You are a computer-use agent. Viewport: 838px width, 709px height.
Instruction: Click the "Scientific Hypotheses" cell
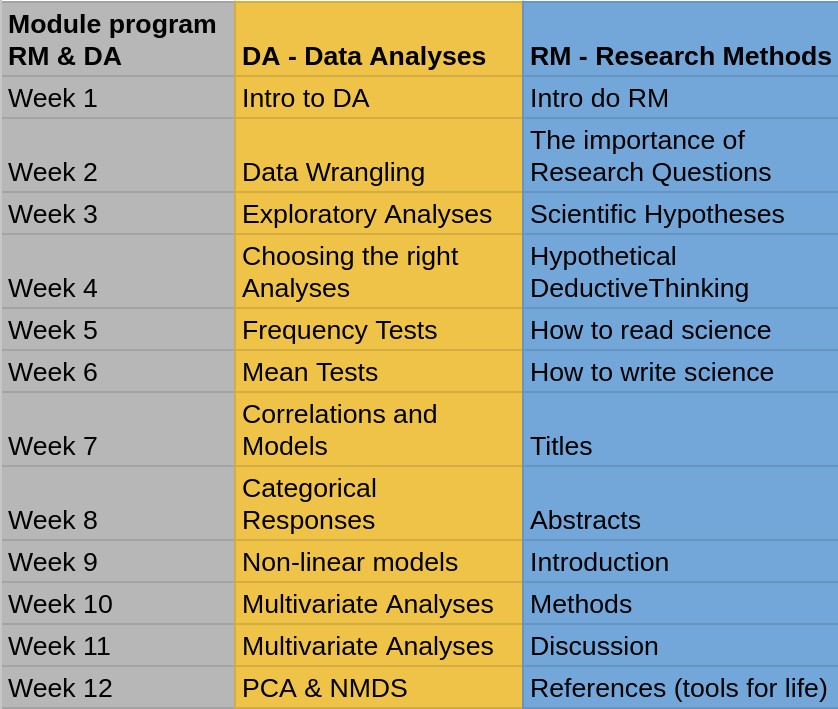680,214
